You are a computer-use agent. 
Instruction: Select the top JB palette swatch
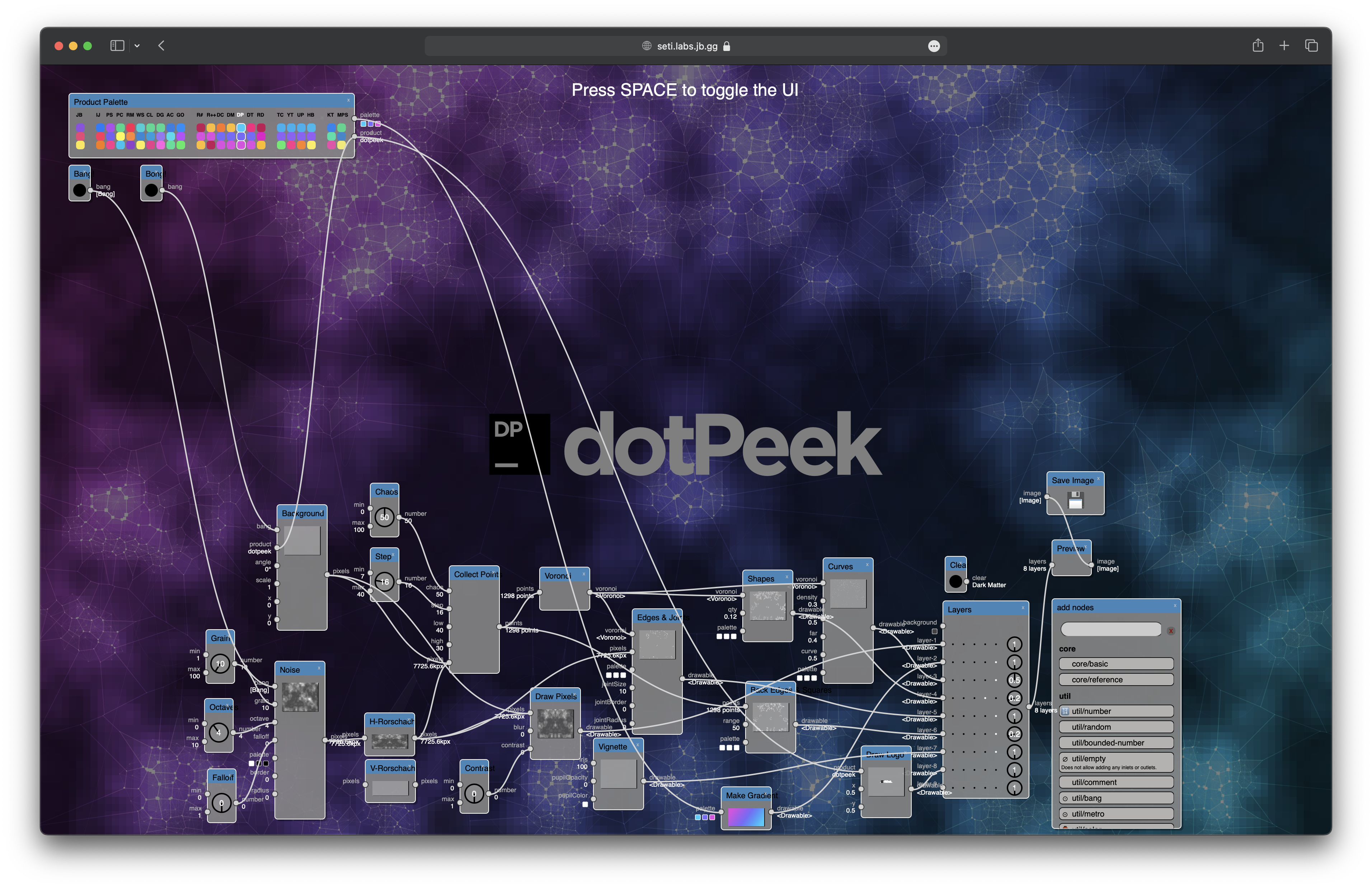(80, 127)
